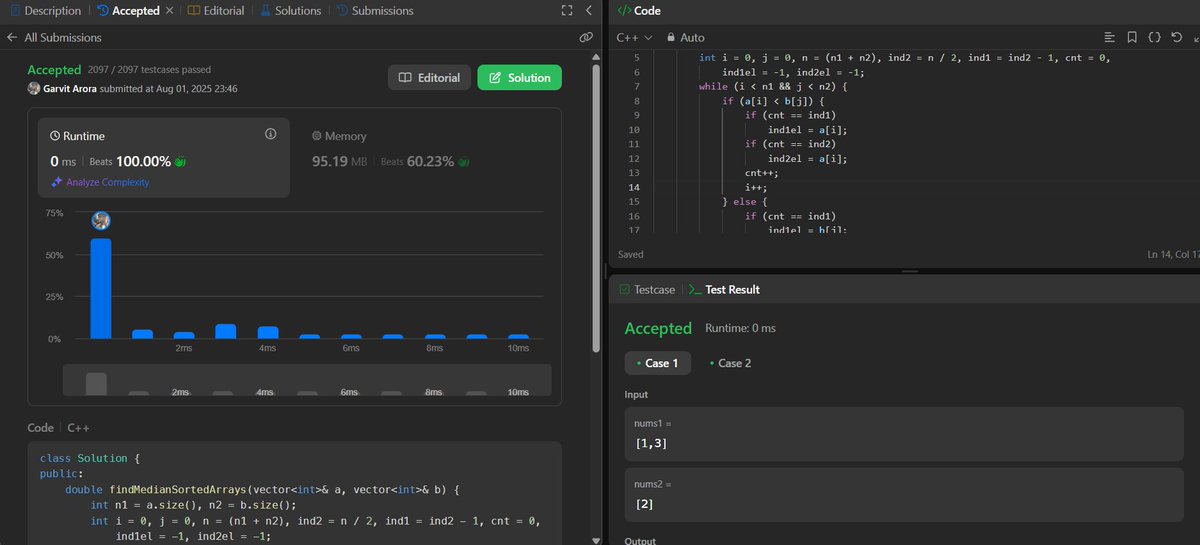Switch to the Editorial tab
Image resolution: width=1200 pixels, height=545 pixels.
214,10
